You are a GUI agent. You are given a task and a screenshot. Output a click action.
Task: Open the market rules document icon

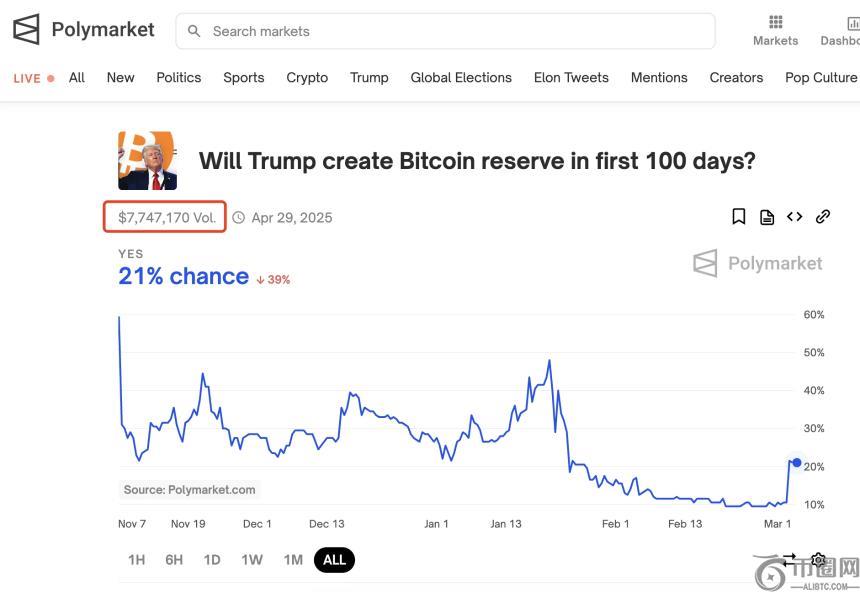pos(767,217)
